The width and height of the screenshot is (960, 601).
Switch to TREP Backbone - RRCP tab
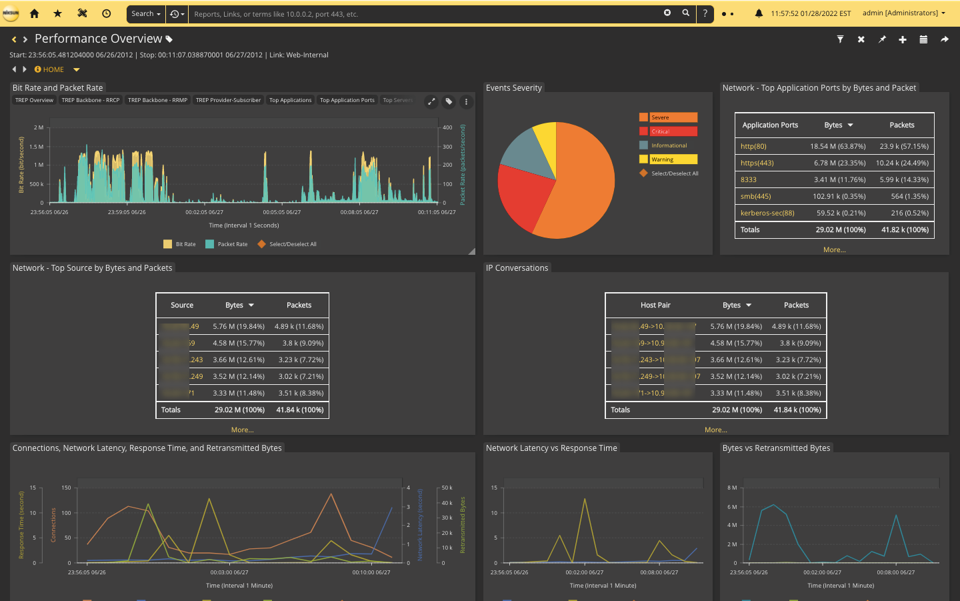click(x=90, y=100)
